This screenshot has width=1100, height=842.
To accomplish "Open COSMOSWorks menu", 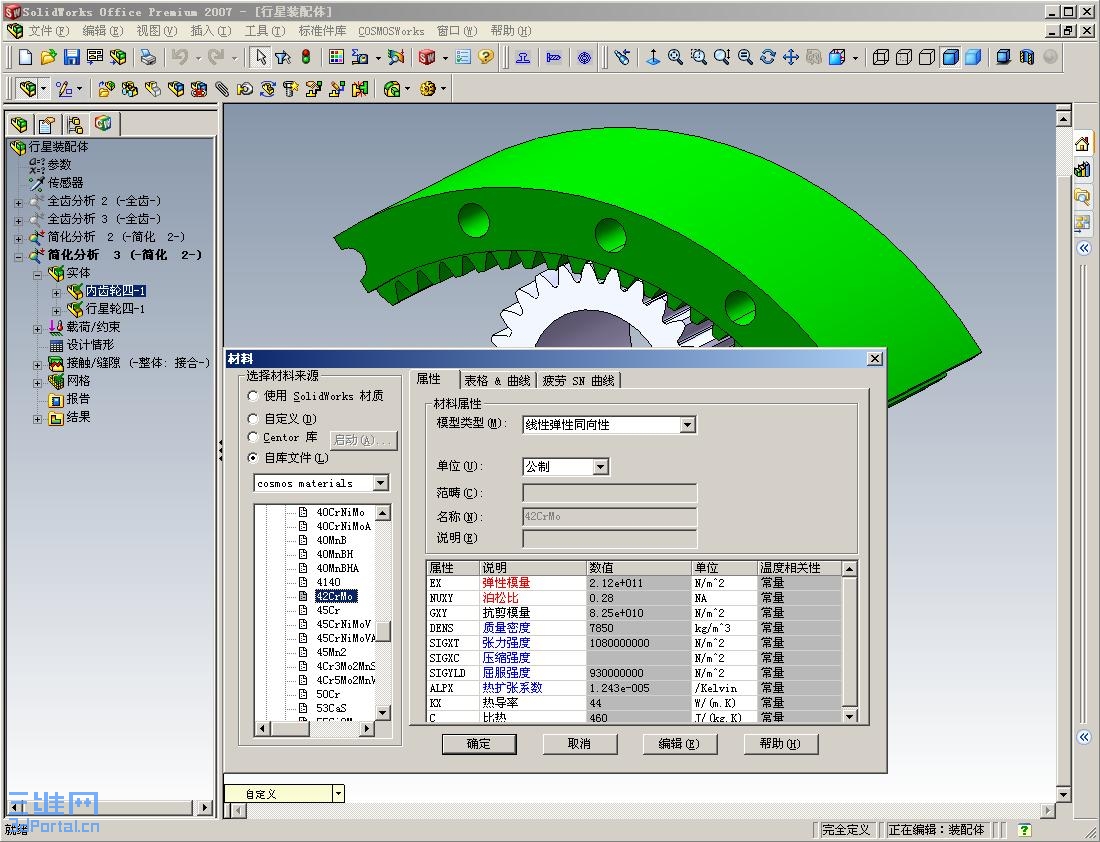I will pyautogui.click(x=391, y=31).
